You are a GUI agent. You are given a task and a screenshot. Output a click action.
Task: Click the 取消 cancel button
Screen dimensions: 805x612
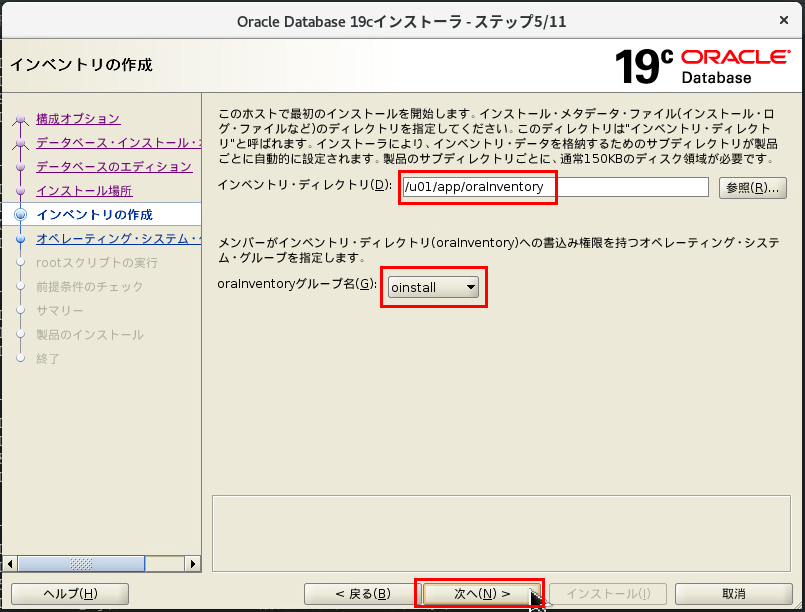[734, 594]
